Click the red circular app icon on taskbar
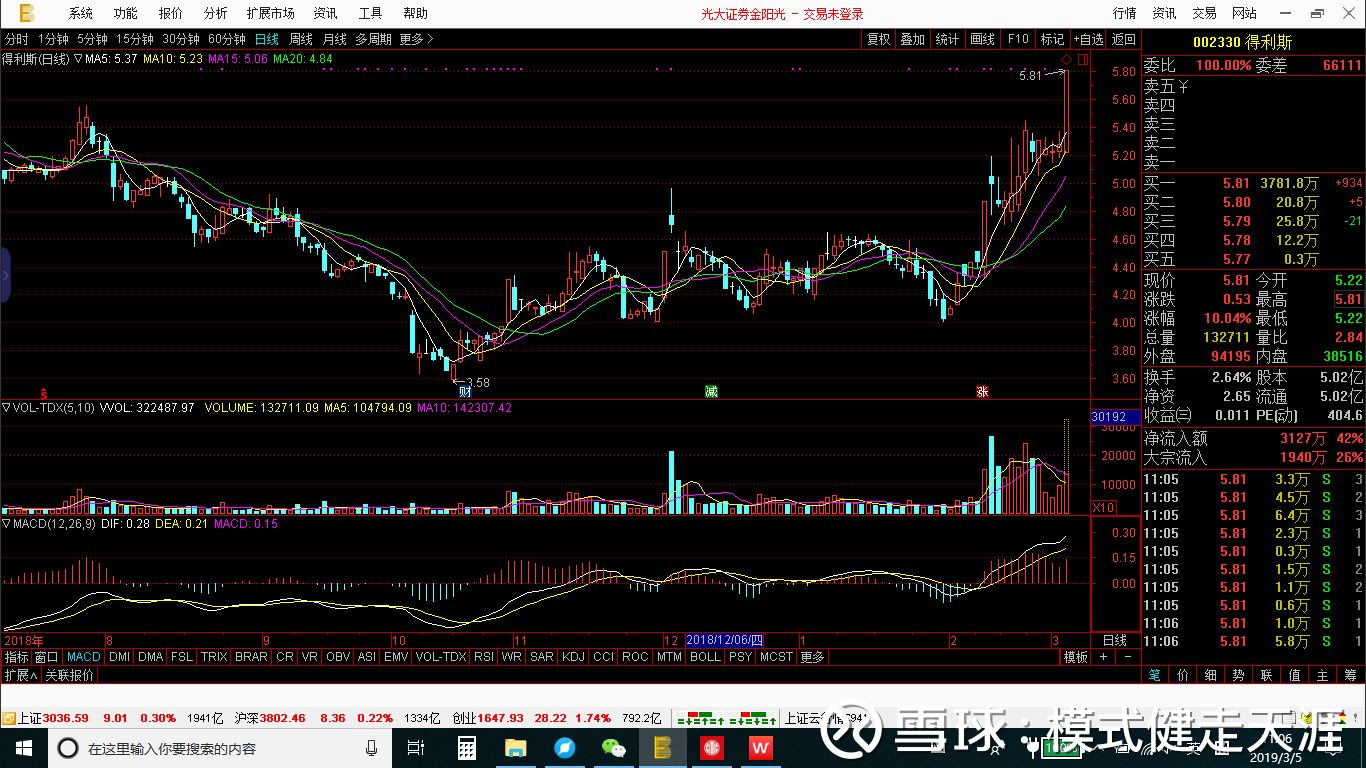The width and height of the screenshot is (1366, 768). (x=711, y=748)
